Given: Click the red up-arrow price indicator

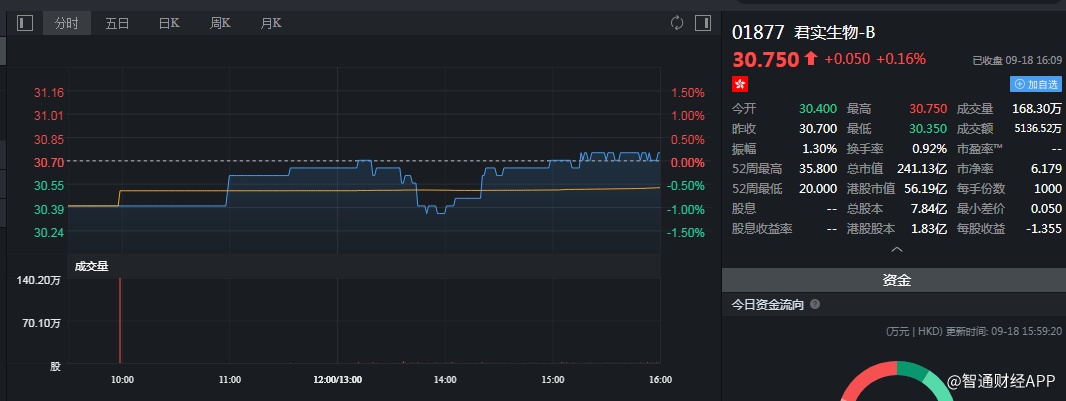Looking at the screenshot, I should (x=810, y=60).
